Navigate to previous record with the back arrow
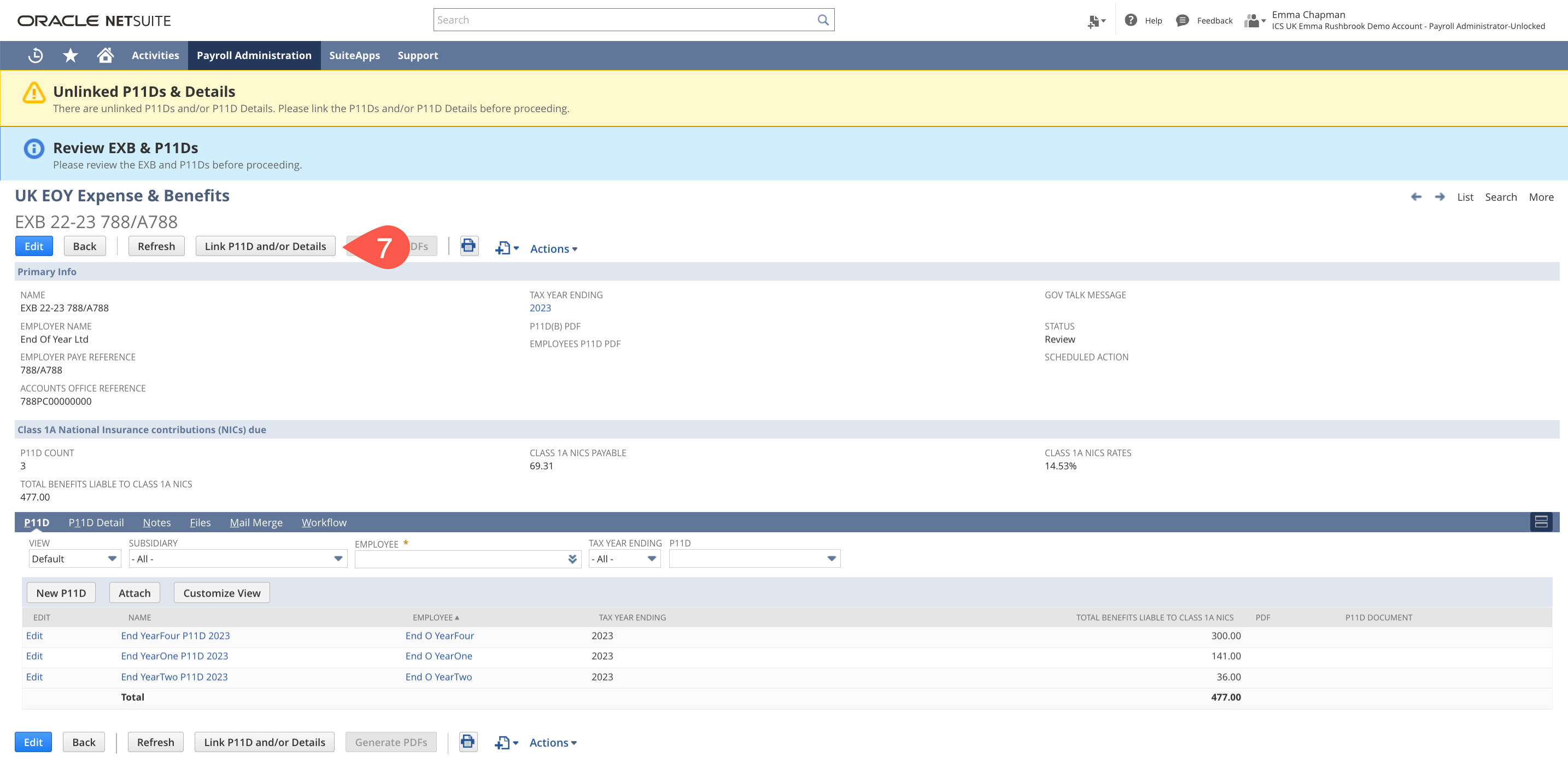Viewport: 1568px width, 780px height. pos(1417,197)
